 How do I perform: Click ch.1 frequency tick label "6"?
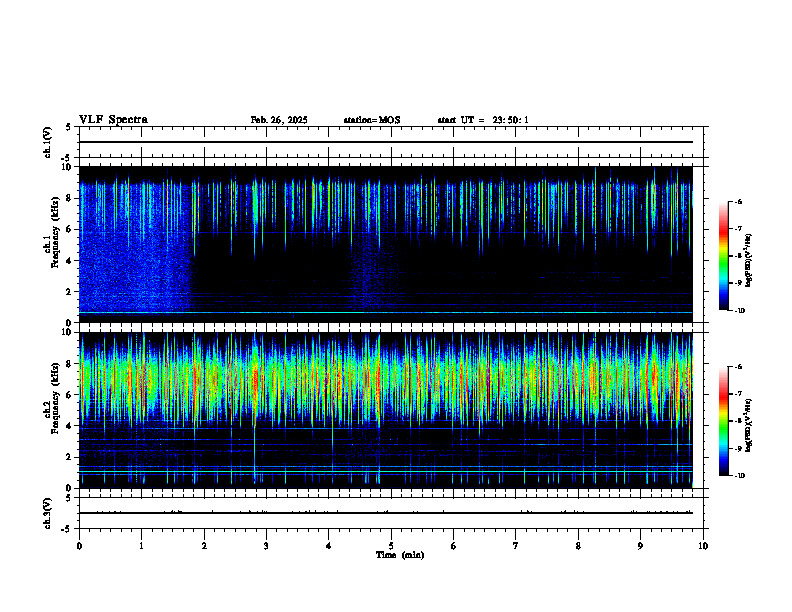tap(70, 229)
